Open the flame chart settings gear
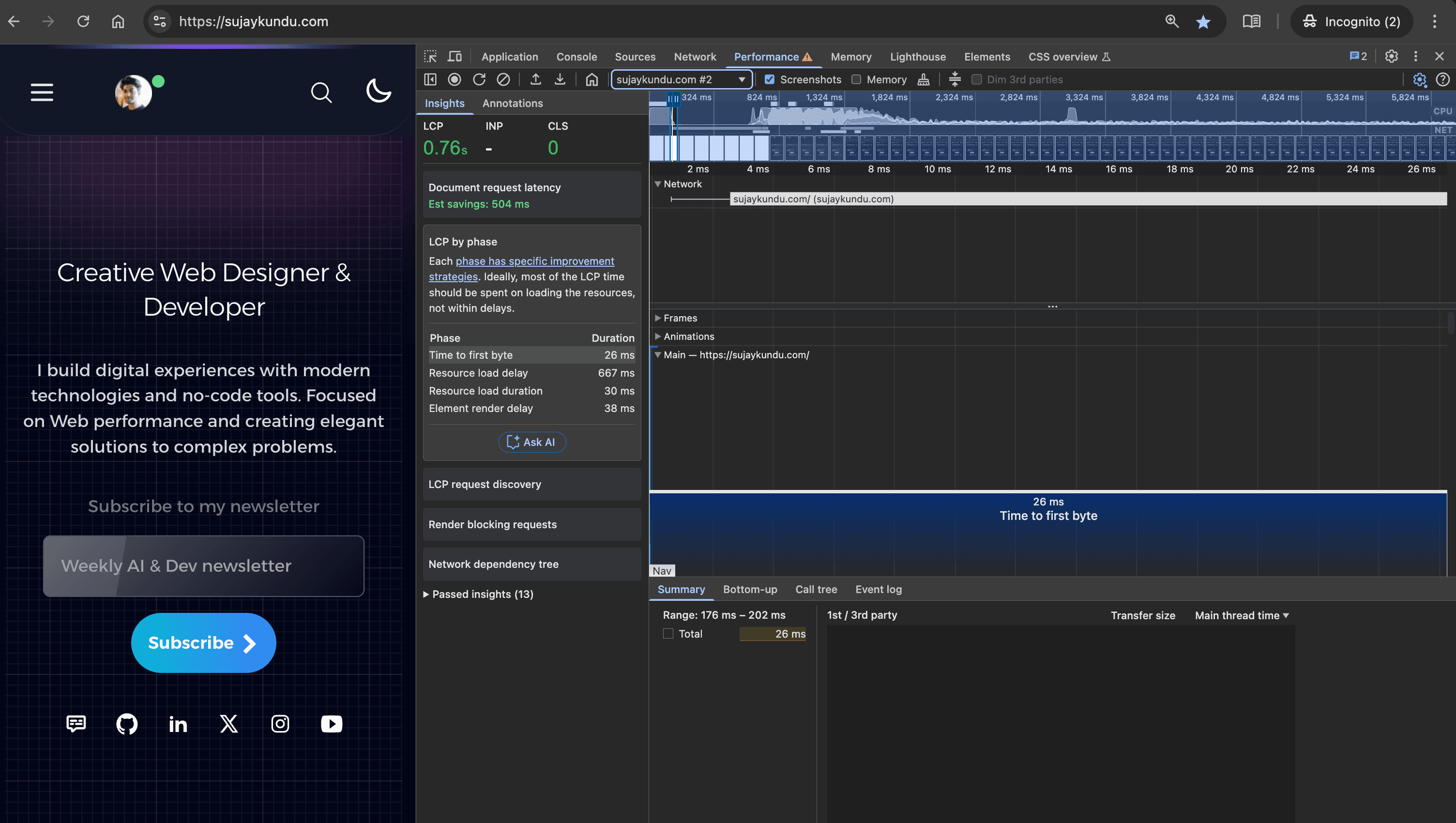Screen dimensions: 1456x823 pos(1420,80)
